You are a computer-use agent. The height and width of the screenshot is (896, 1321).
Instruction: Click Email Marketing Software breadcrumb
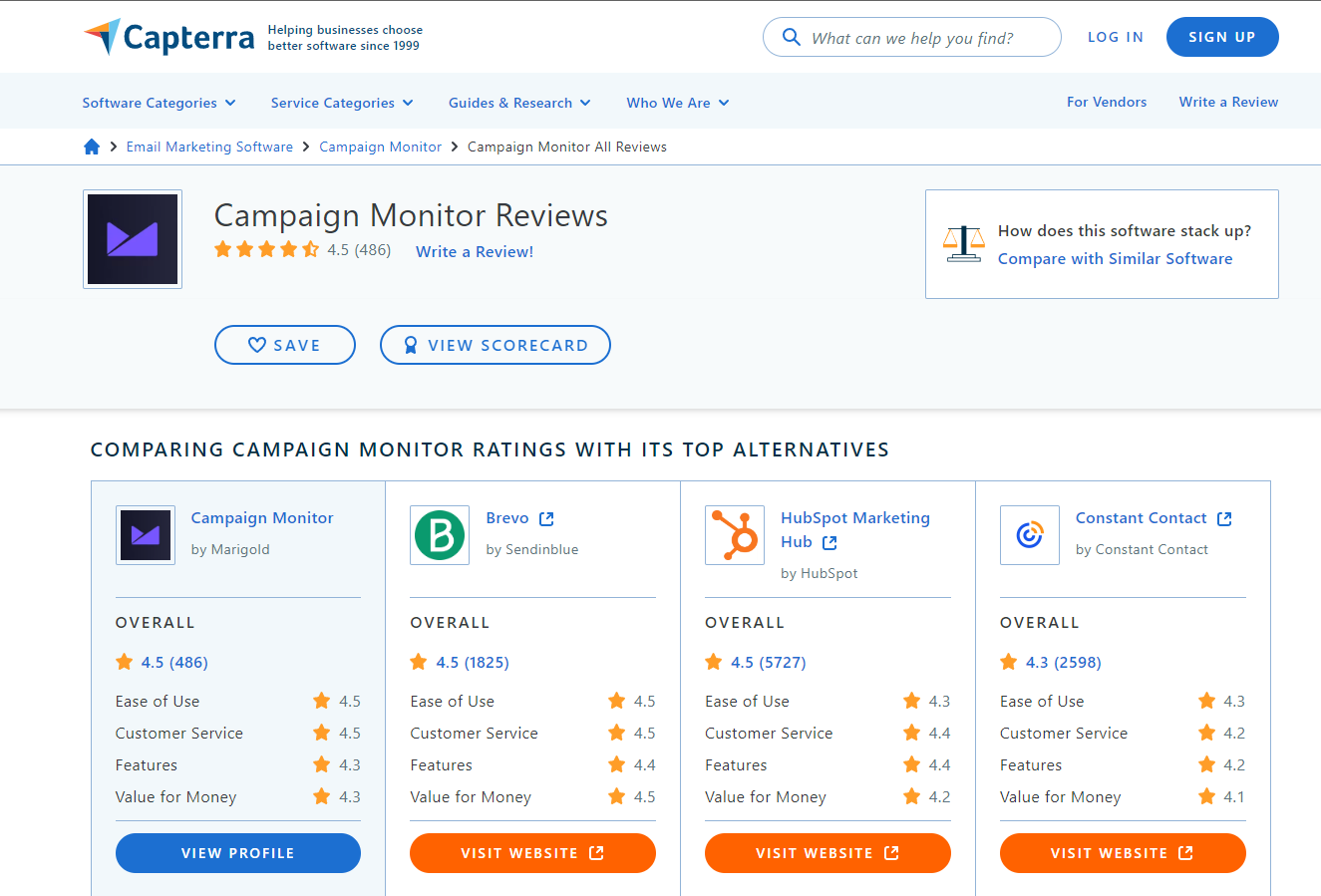pyautogui.click(x=209, y=147)
